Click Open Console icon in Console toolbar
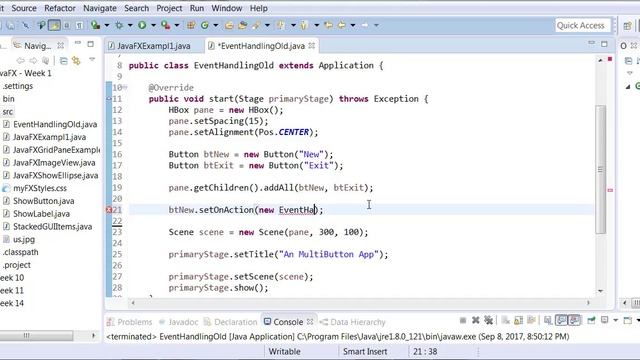Screen dimensions: 640x360 [x=628, y=320]
